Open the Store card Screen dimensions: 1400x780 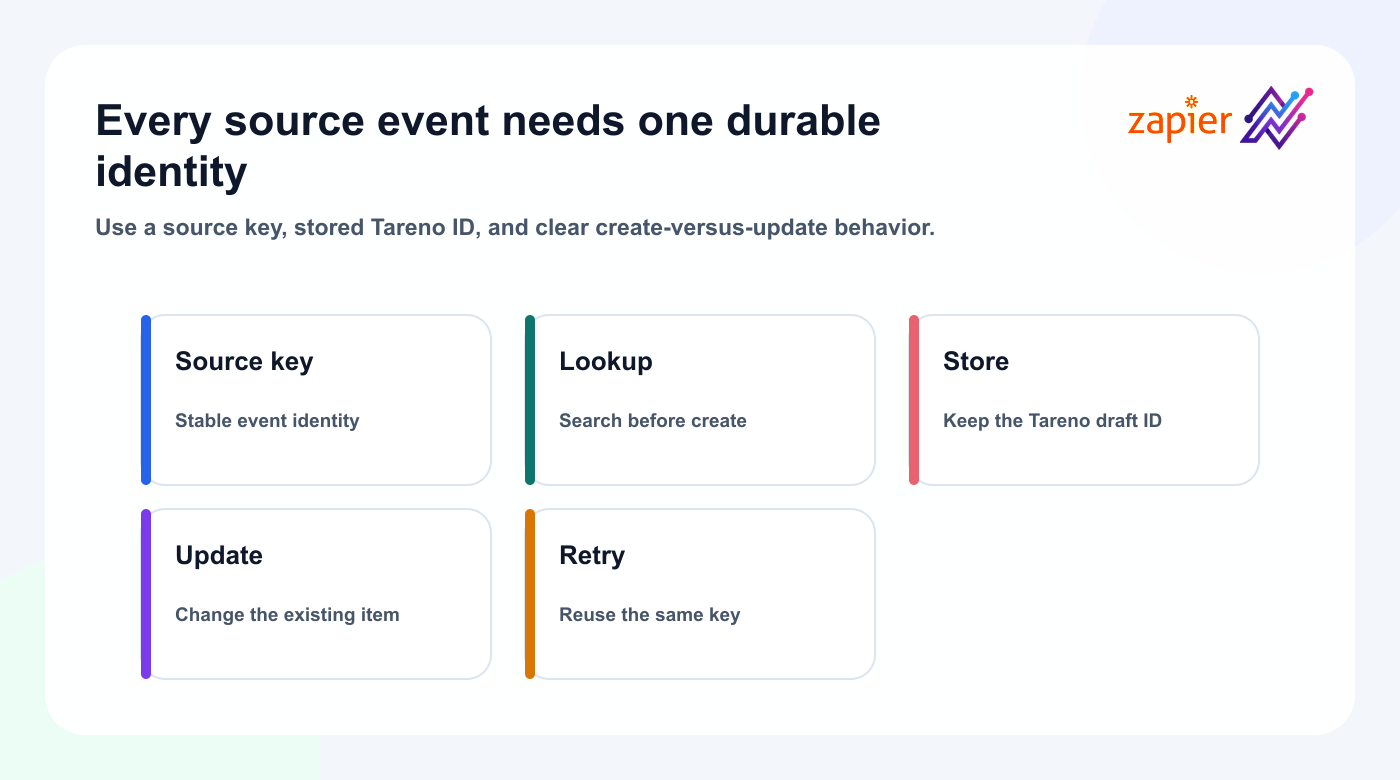[x=1084, y=400]
